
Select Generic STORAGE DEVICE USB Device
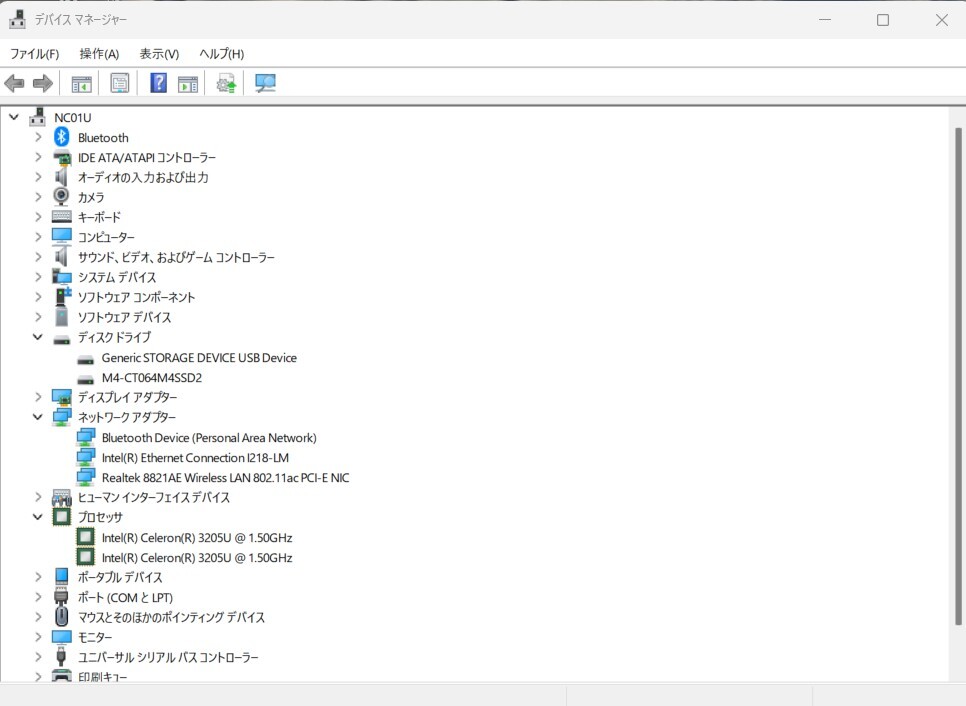click(x=199, y=358)
